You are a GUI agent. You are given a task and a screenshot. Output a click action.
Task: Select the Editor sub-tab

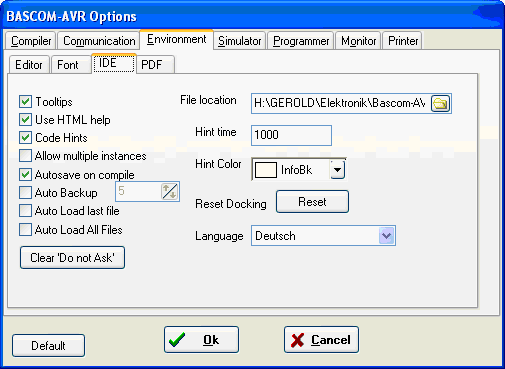pos(29,65)
